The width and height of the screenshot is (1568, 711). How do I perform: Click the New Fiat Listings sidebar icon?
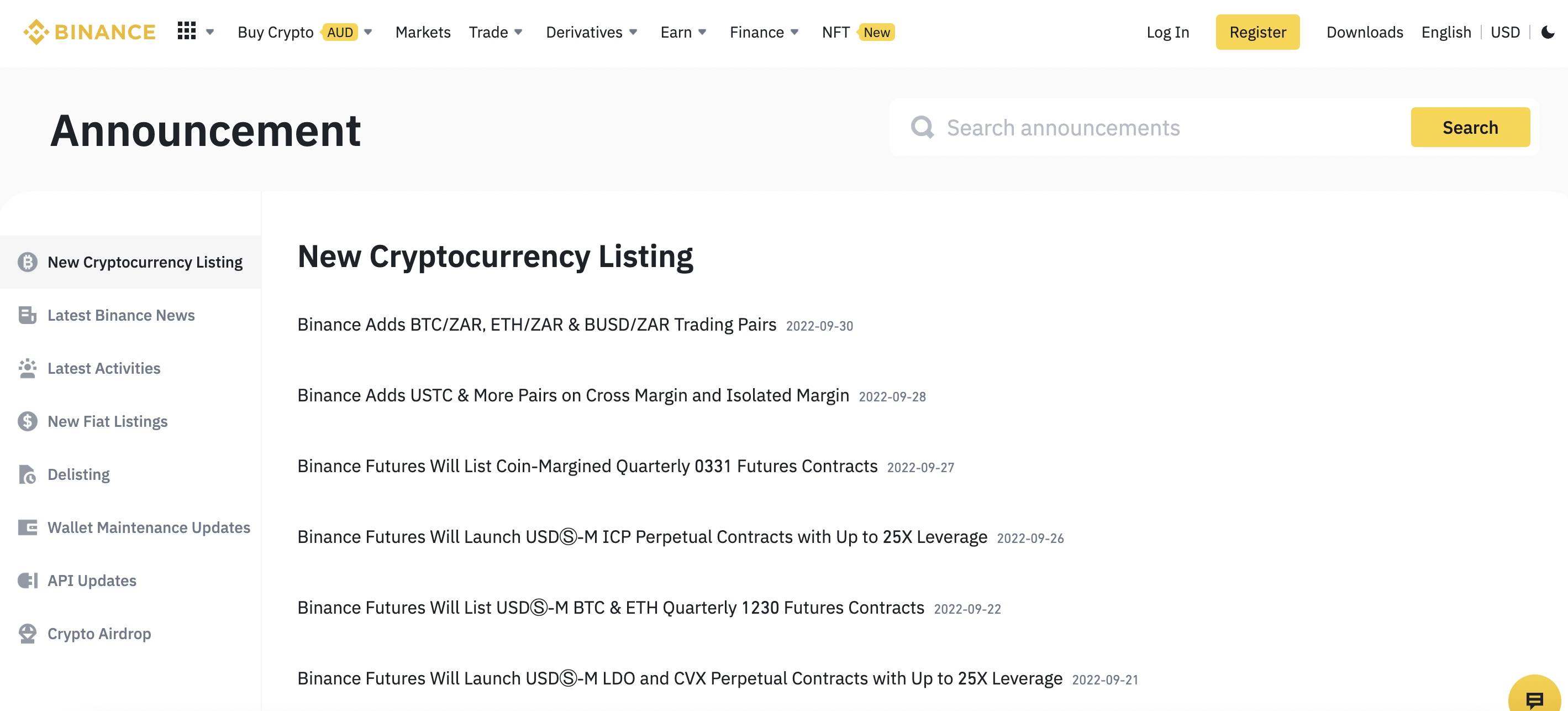pyautogui.click(x=27, y=421)
